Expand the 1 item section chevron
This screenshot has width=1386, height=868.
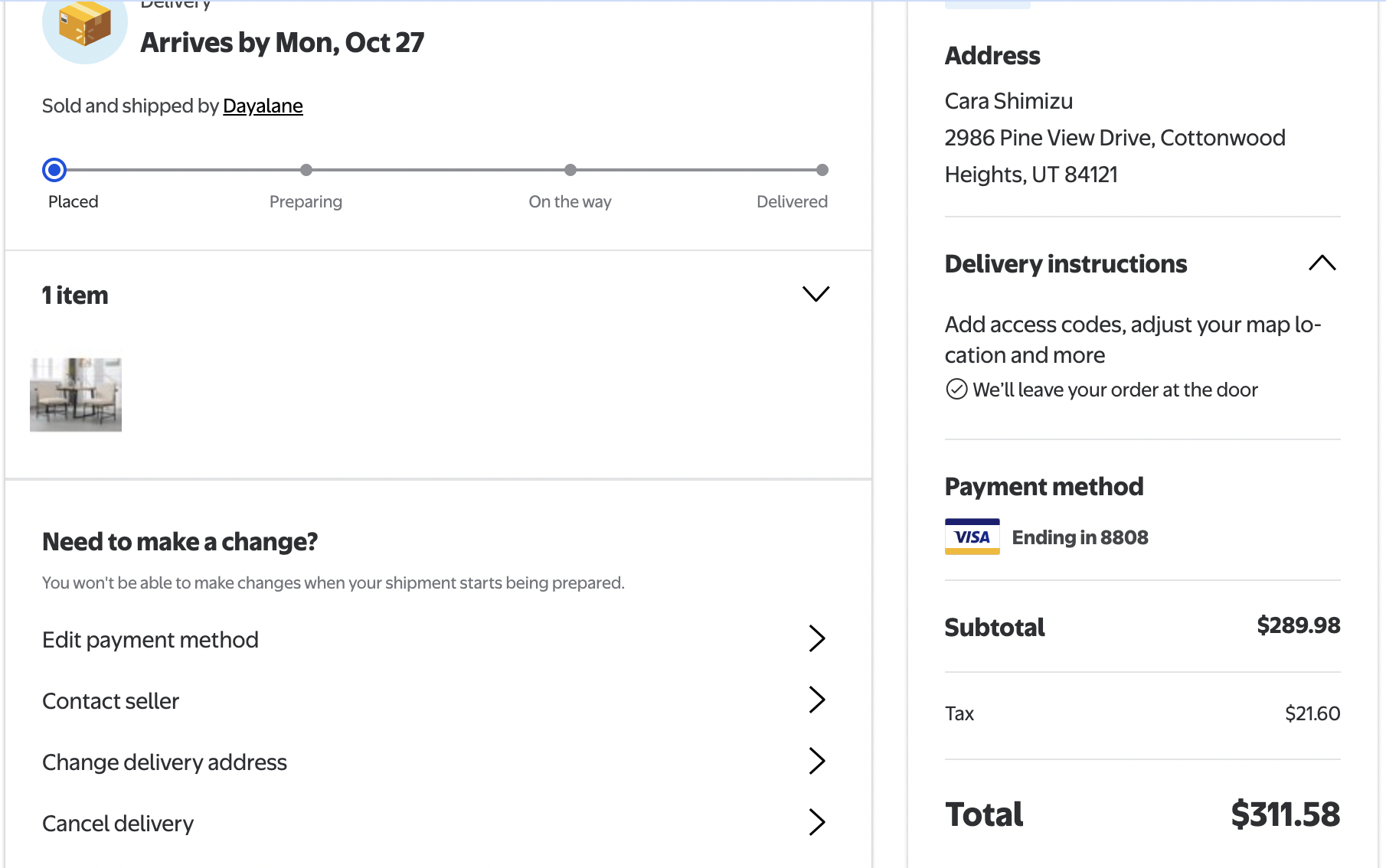tap(816, 294)
